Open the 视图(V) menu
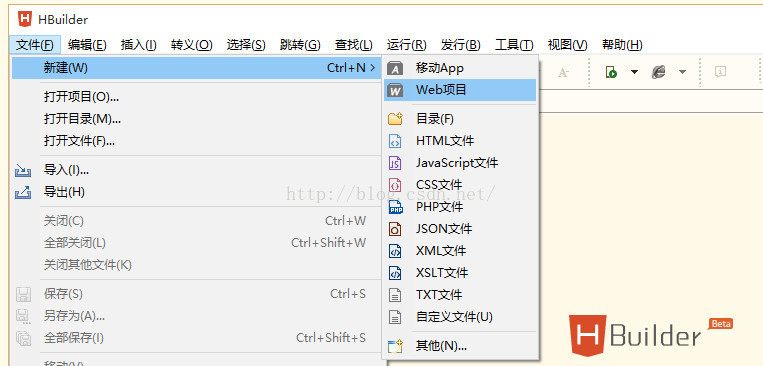The image size is (763, 366). (x=567, y=45)
